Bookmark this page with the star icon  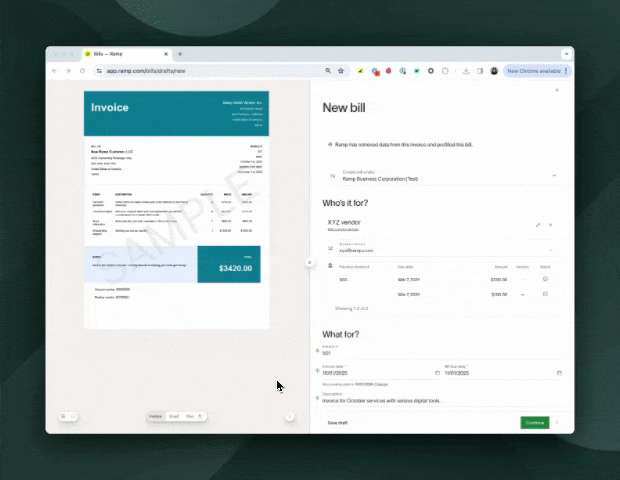340,71
